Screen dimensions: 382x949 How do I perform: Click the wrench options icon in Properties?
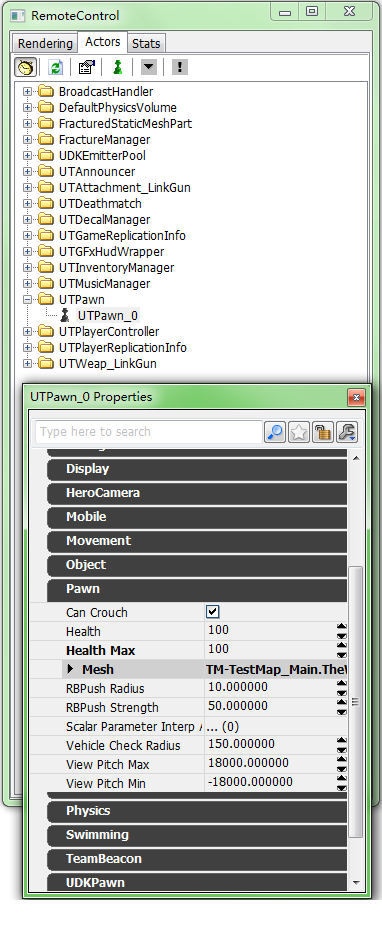pos(347,432)
